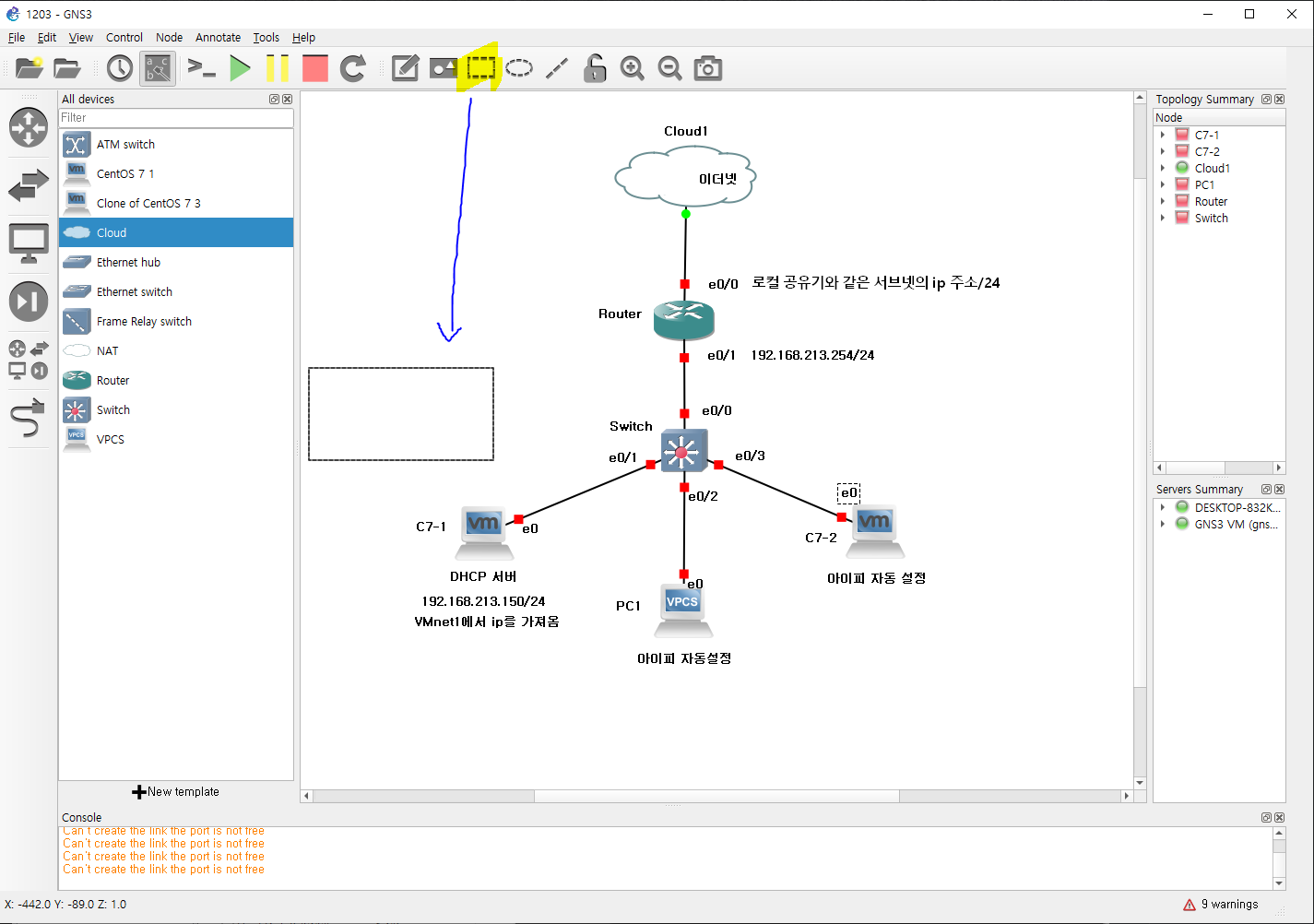Select the Cloud1 node on canvas
Image resolution: width=1314 pixels, height=924 pixels.
click(685, 176)
